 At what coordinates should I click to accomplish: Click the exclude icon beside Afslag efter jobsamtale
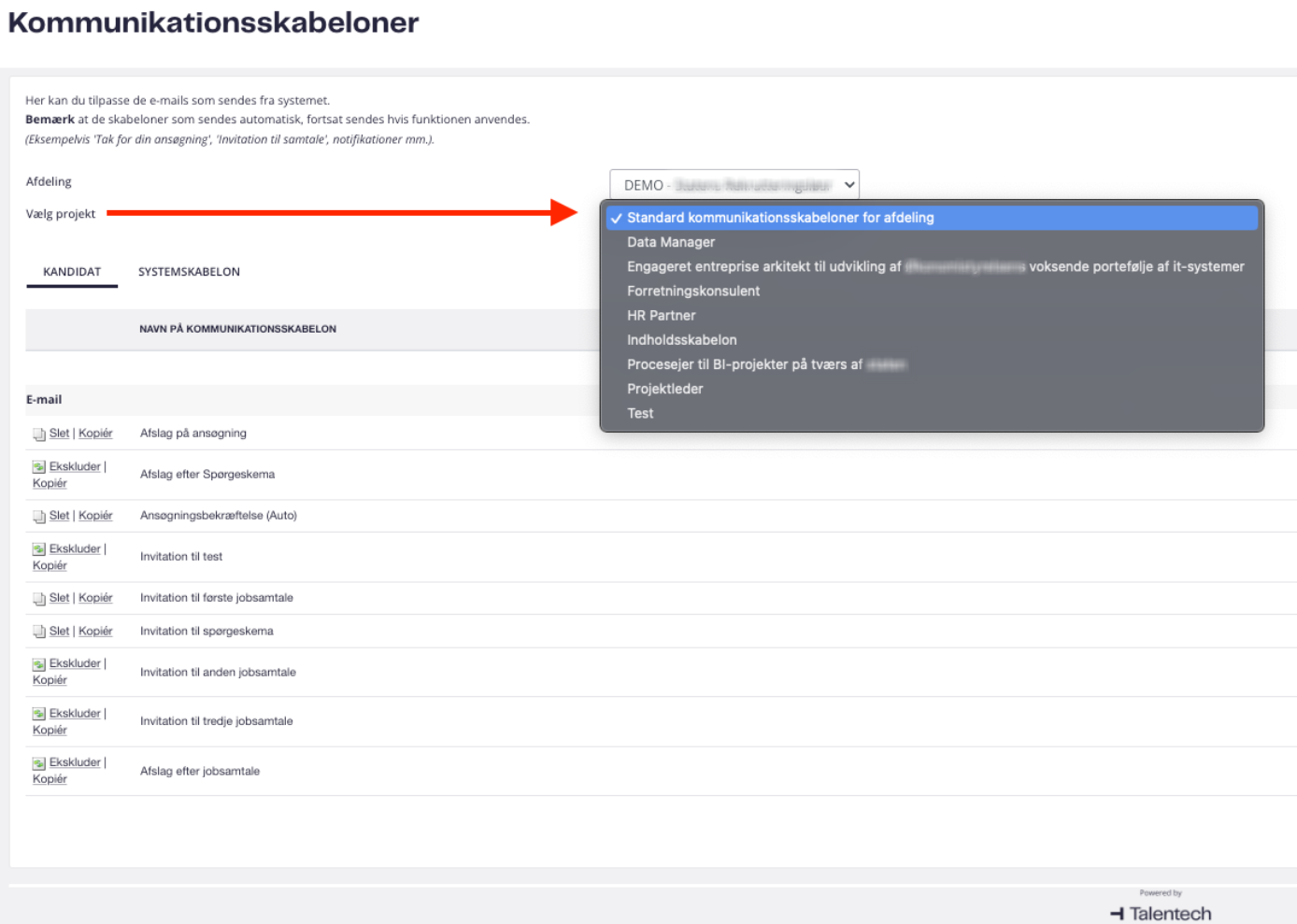coord(38,763)
